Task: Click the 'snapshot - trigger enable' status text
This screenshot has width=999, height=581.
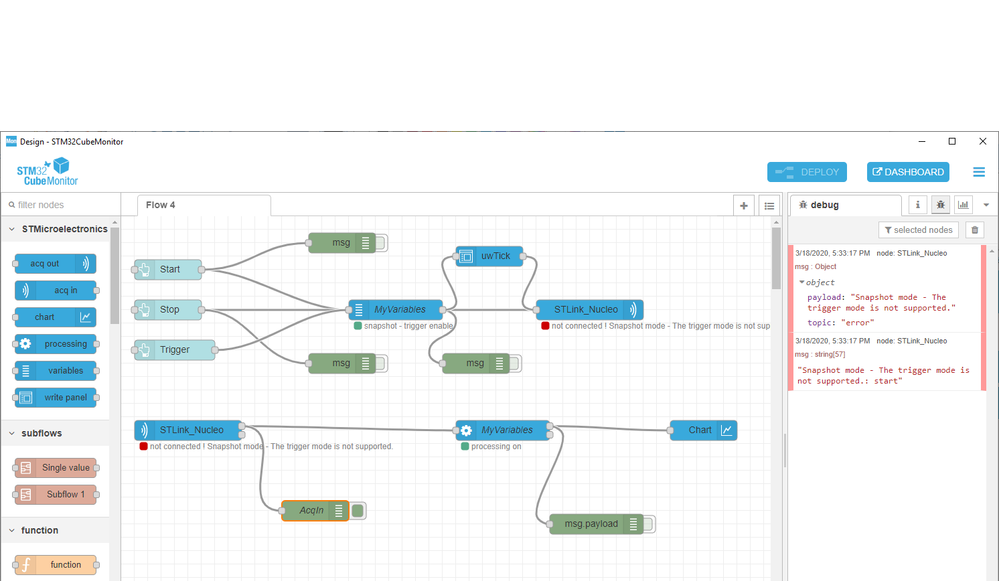Action: click(408, 326)
